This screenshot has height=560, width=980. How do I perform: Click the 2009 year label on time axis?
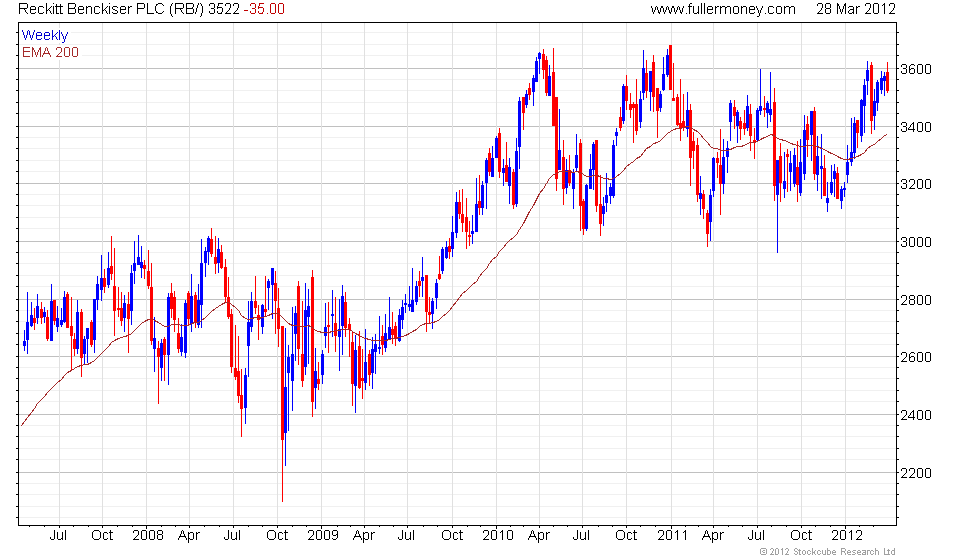click(322, 536)
